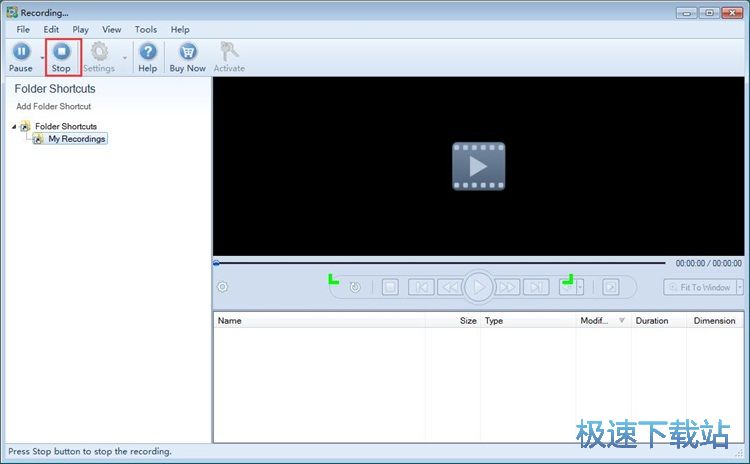This screenshot has height=464, width=750.
Task: Open the View menu
Action: 111,29
